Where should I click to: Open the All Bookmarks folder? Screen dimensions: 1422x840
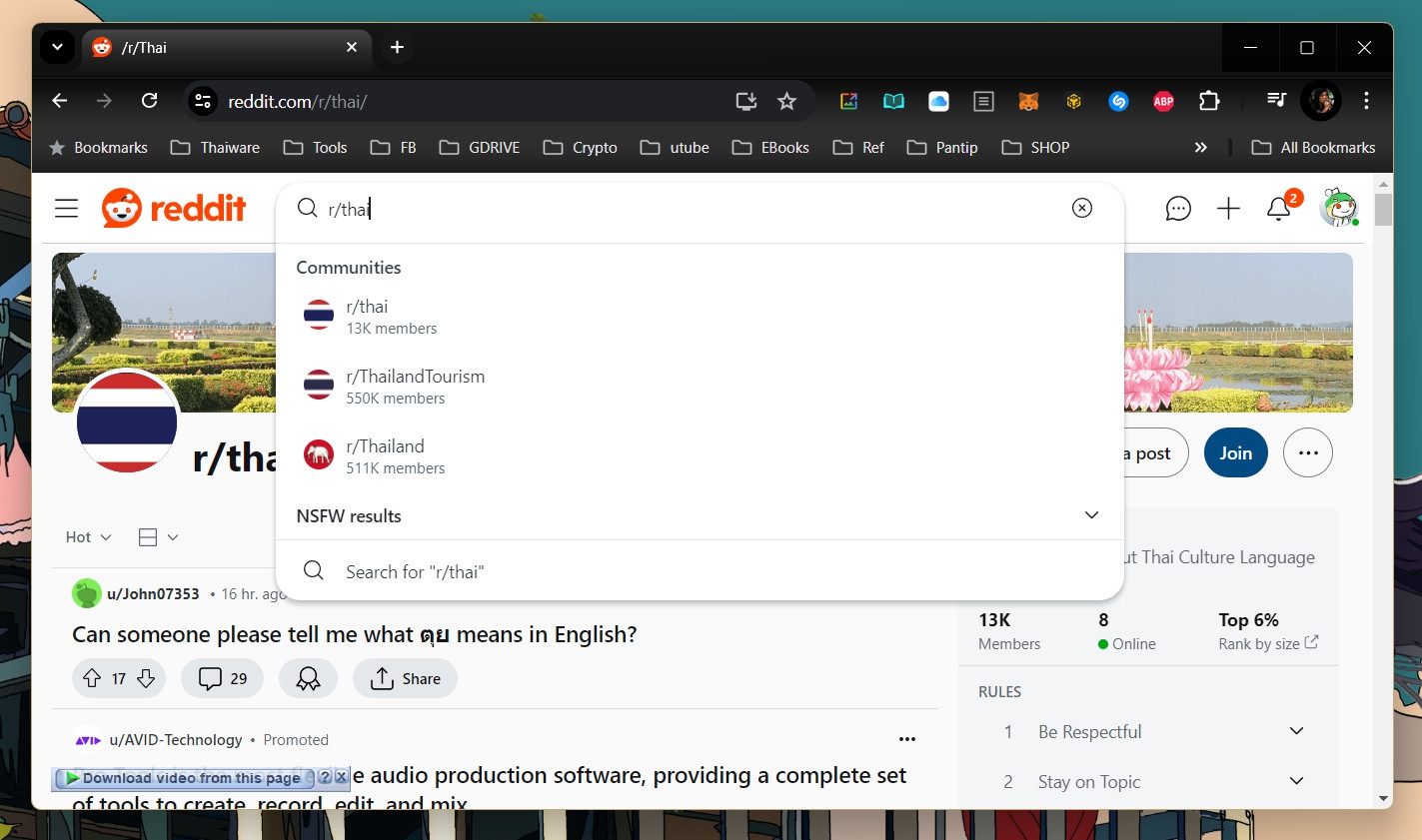click(x=1313, y=147)
